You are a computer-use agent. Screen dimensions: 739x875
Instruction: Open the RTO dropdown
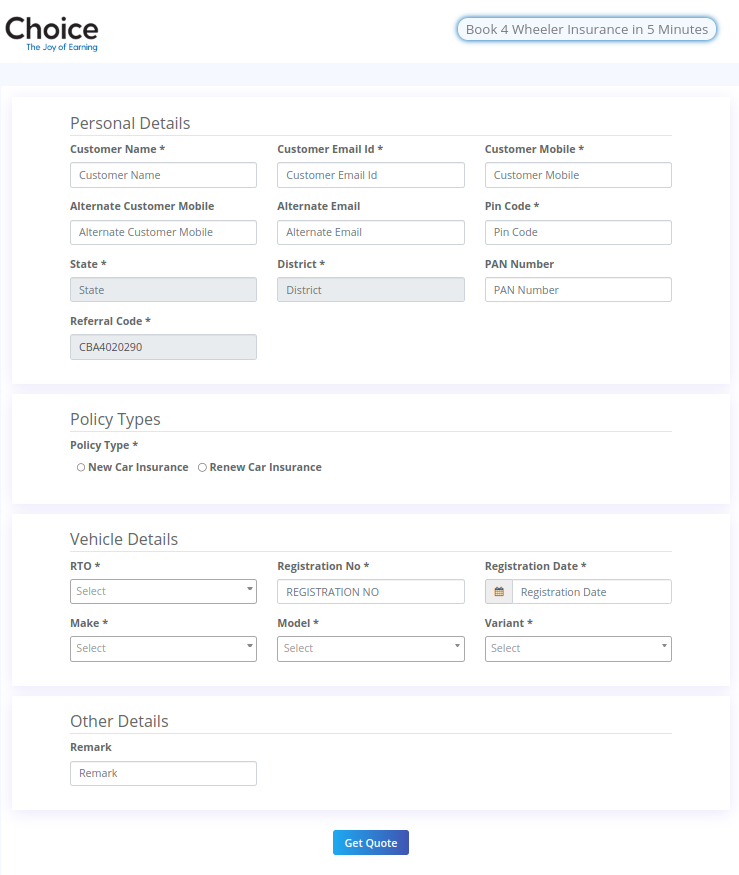tap(163, 592)
